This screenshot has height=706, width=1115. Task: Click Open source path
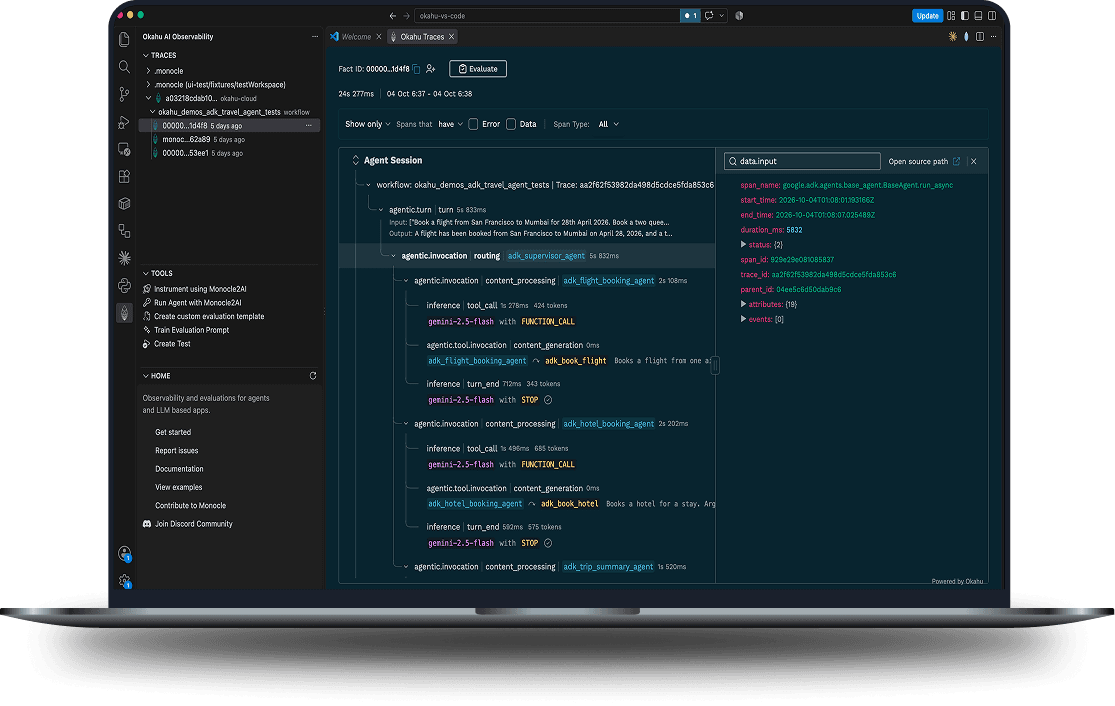918,161
